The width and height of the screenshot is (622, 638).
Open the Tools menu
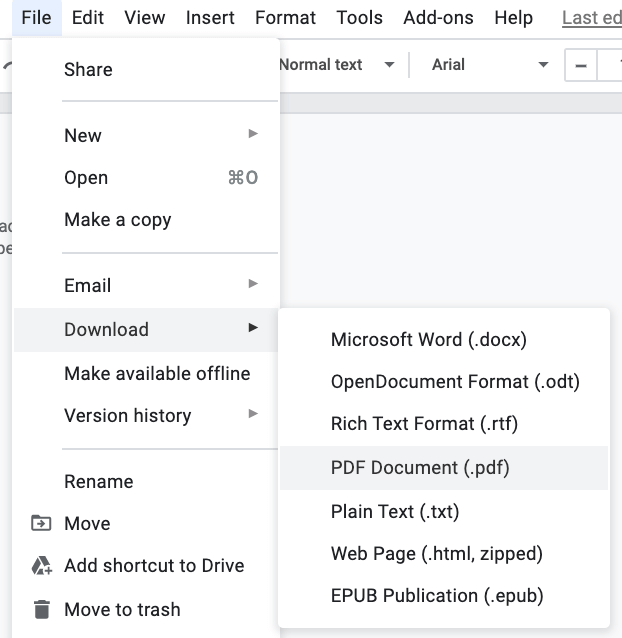360,18
